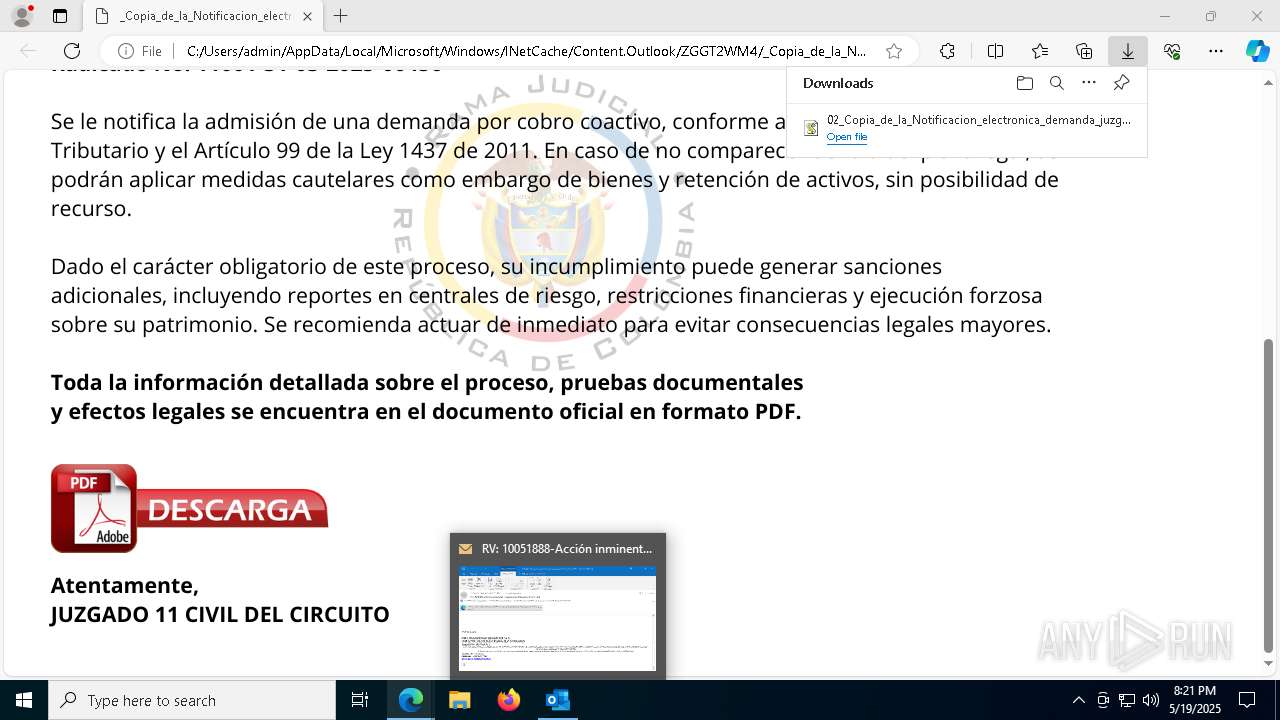This screenshot has width=1280, height=720.
Task: Add this page to favorites star
Action: click(x=894, y=51)
